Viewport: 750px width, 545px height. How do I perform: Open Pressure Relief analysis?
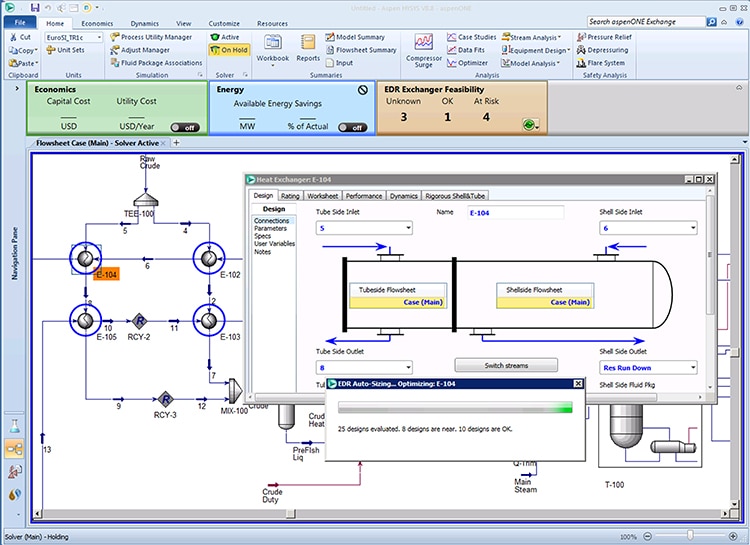click(x=604, y=37)
